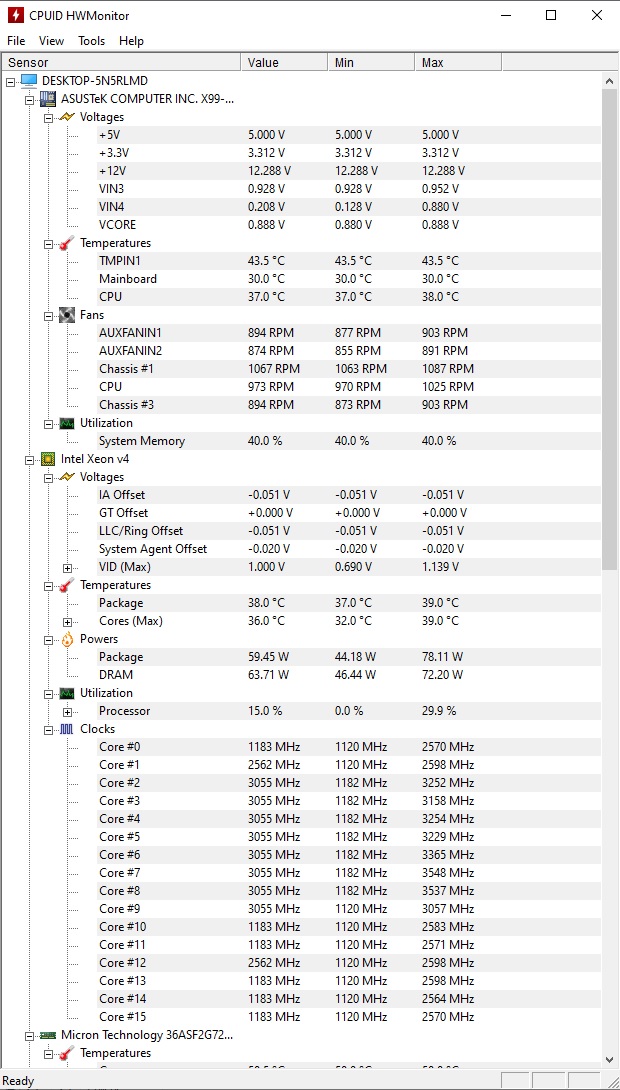Click the vertical scrollbar thumb
The height and width of the screenshot is (1090, 620).
click(x=610, y=330)
